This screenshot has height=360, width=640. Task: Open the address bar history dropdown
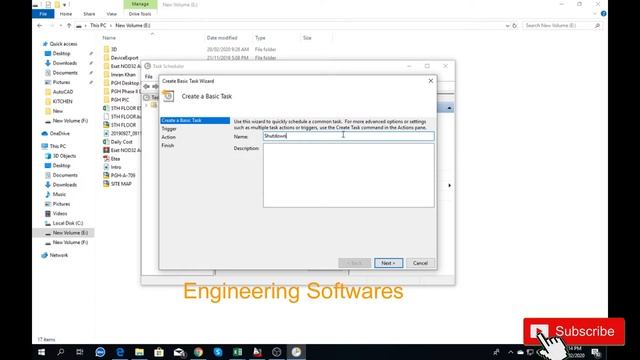pyautogui.click(x=507, y=25)
